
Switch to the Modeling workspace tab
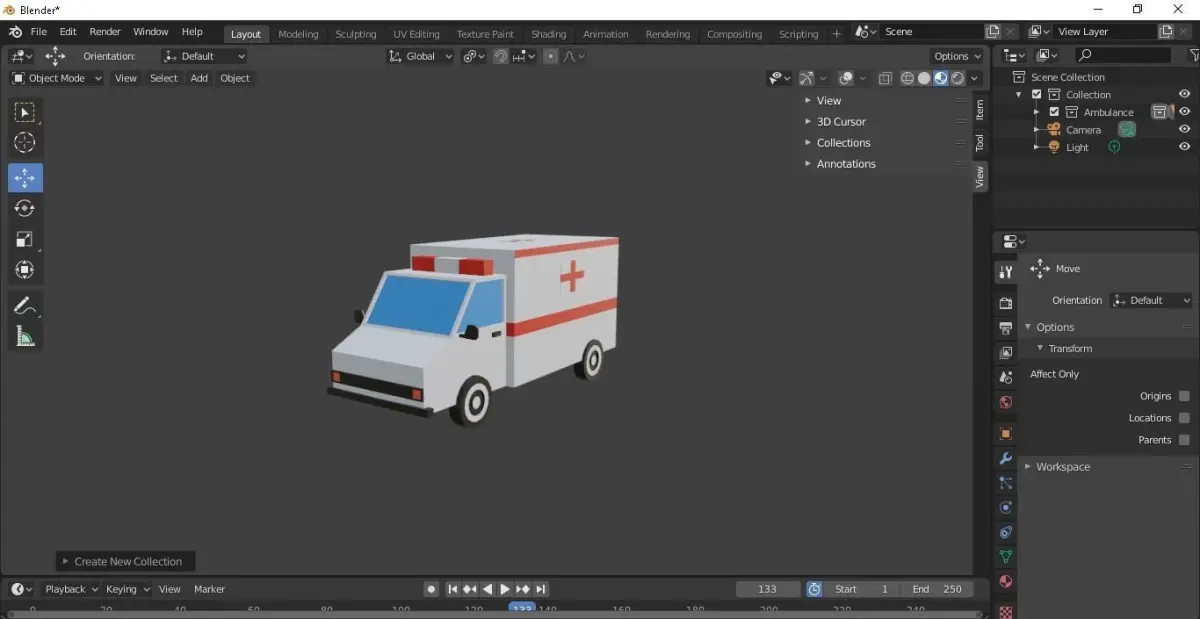[x=298, y=34]
